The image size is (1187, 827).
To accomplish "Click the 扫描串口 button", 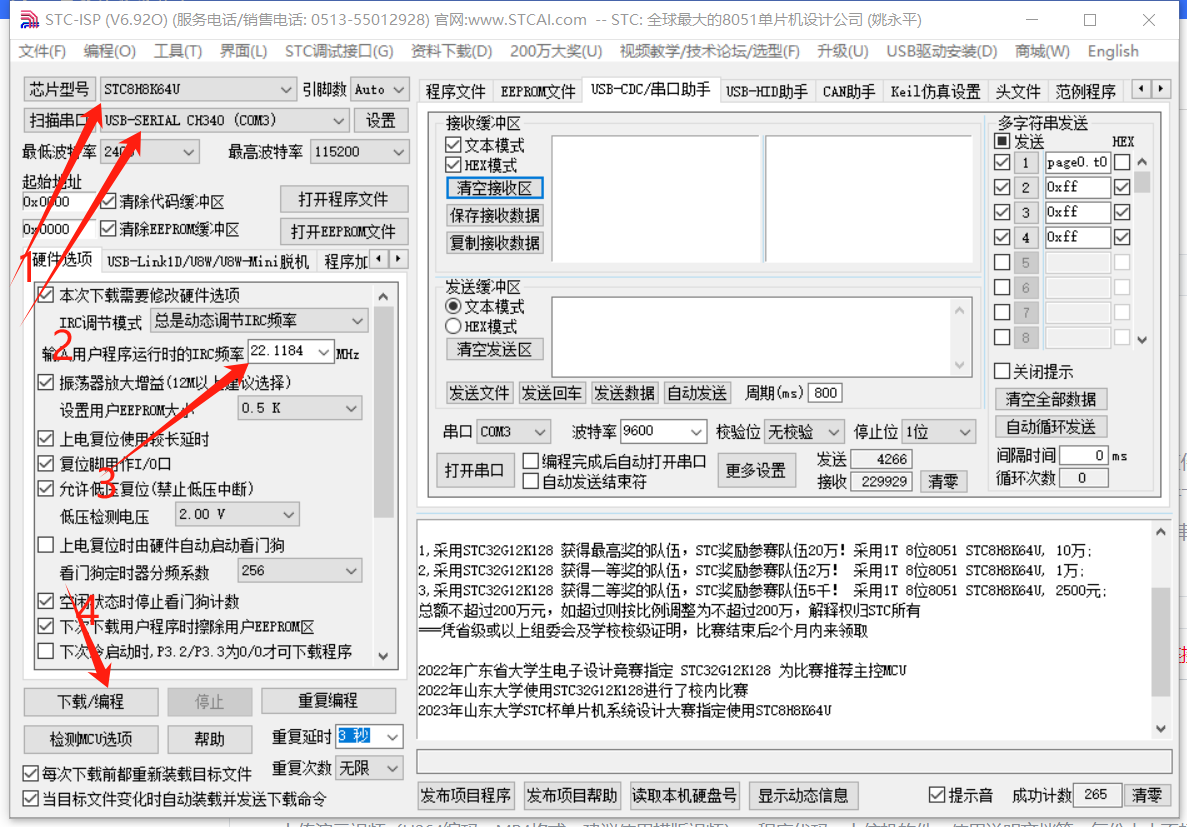I will coord(60,120).
